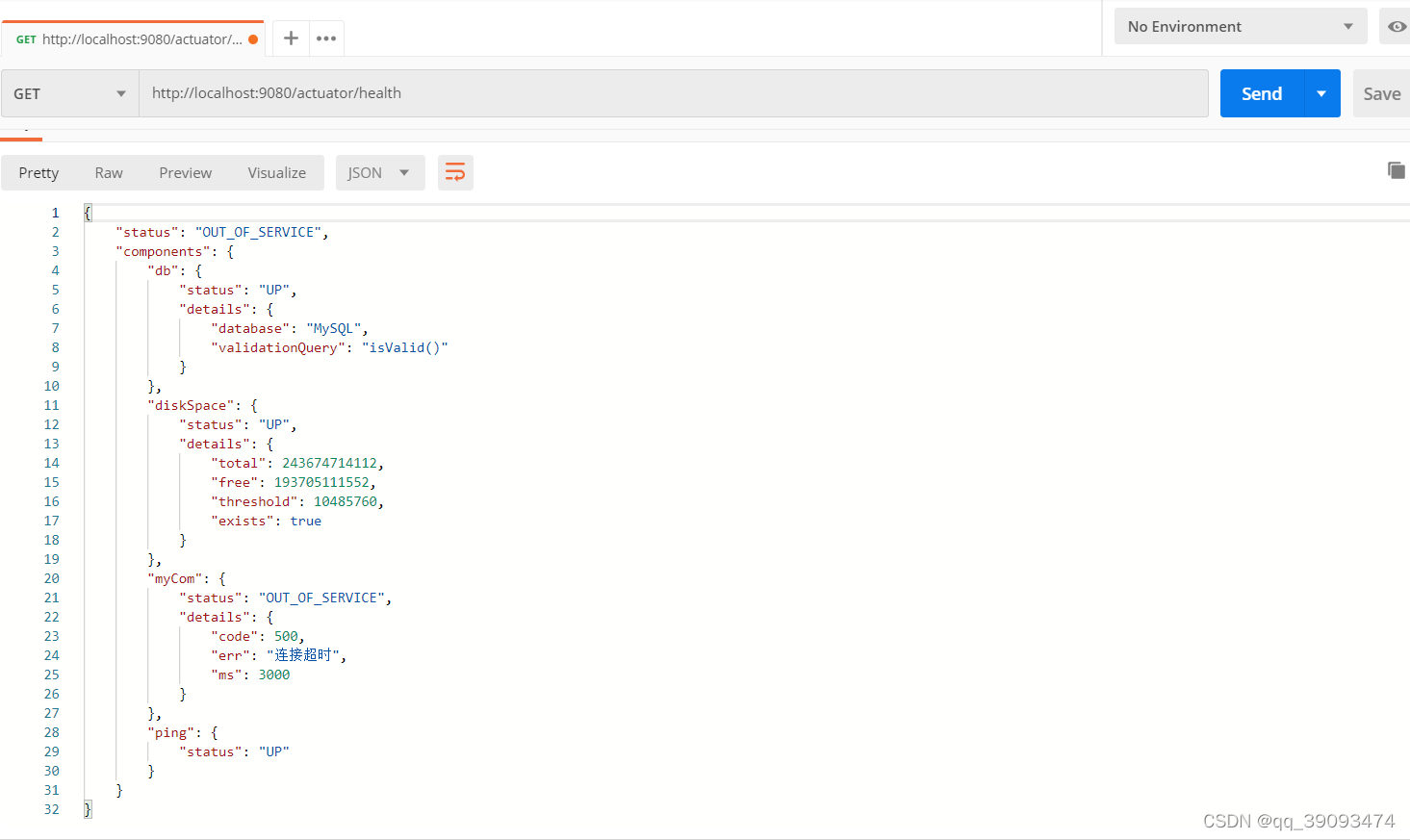Click the "db" key on line 4
1410x840 pixels.
[163, 270]
